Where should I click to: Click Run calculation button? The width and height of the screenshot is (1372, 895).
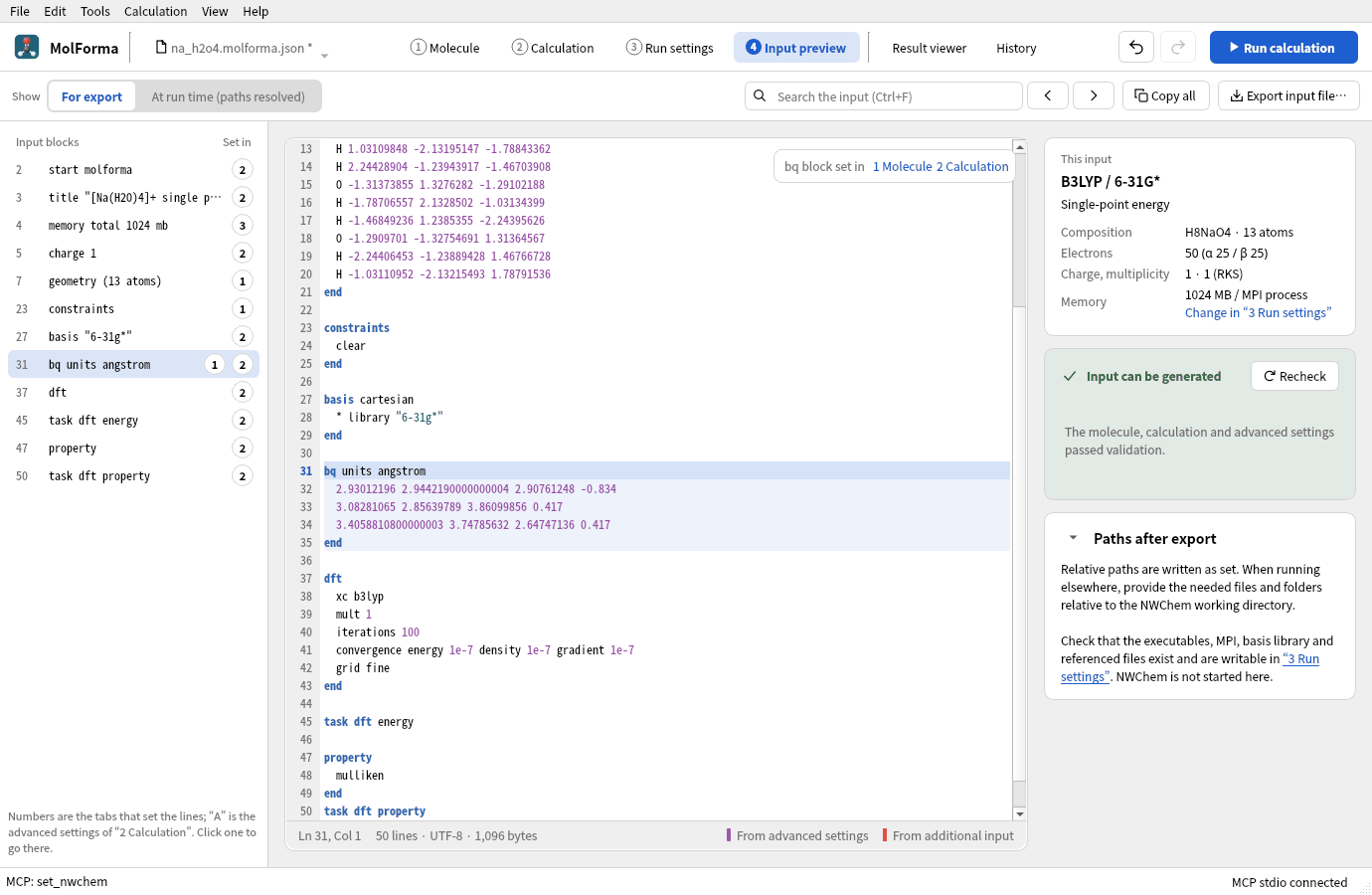point(1284,47)
